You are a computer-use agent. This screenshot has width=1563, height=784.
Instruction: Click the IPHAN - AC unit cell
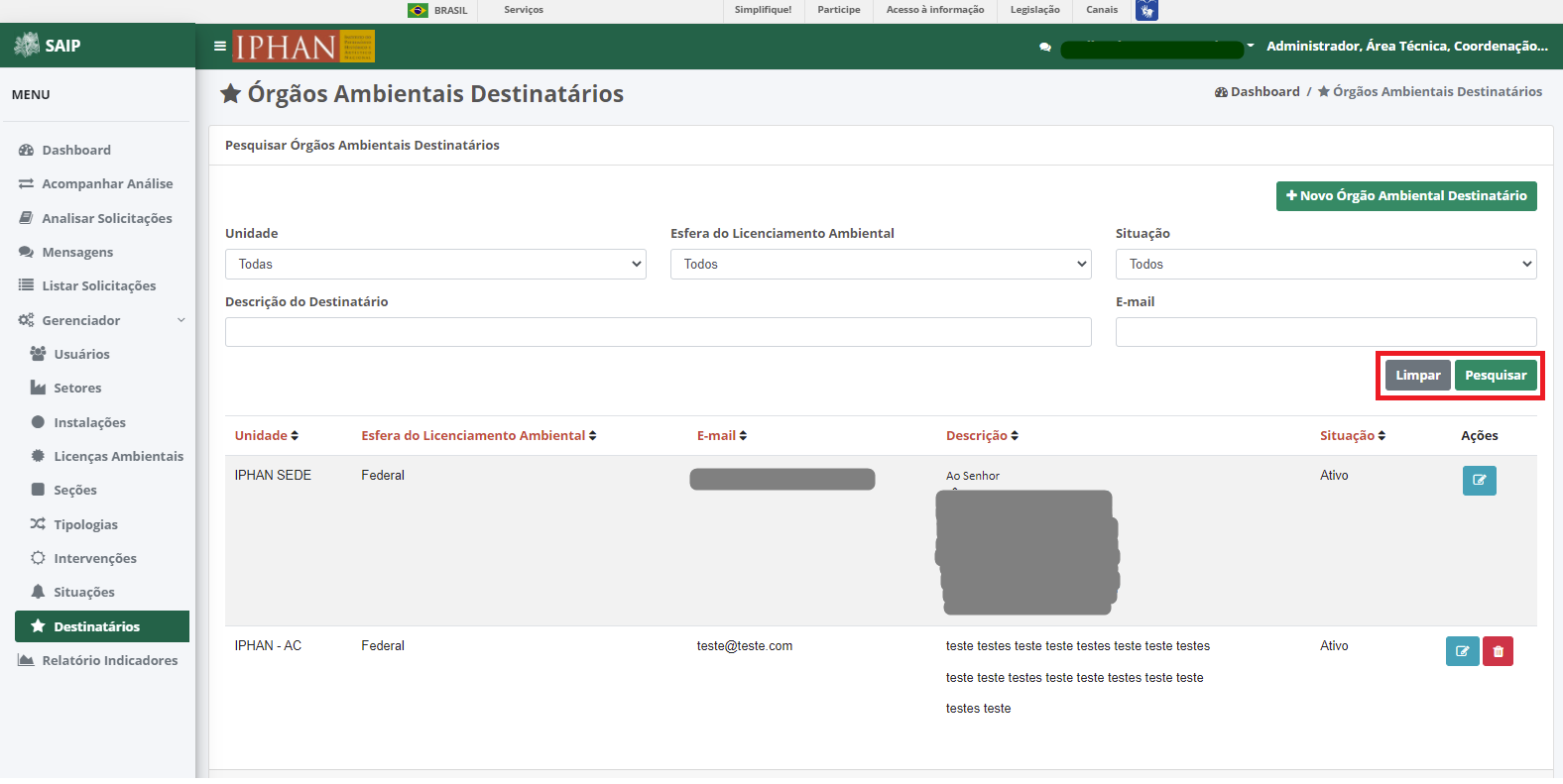pyautogui.click(x=268, y=646)
